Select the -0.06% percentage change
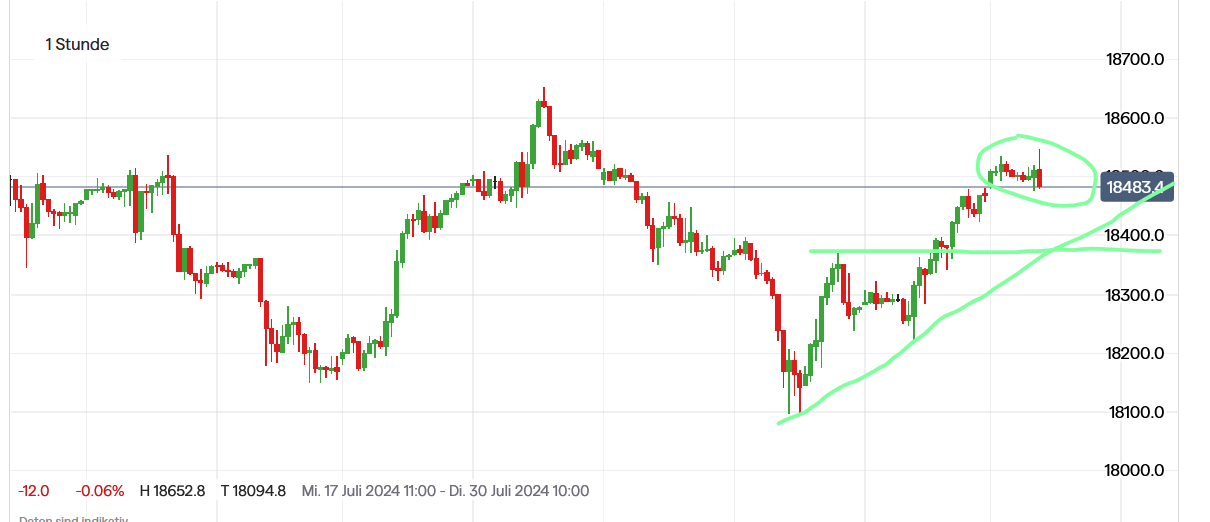The width and height of the screenshot is (1210, 522). [102, 491]
